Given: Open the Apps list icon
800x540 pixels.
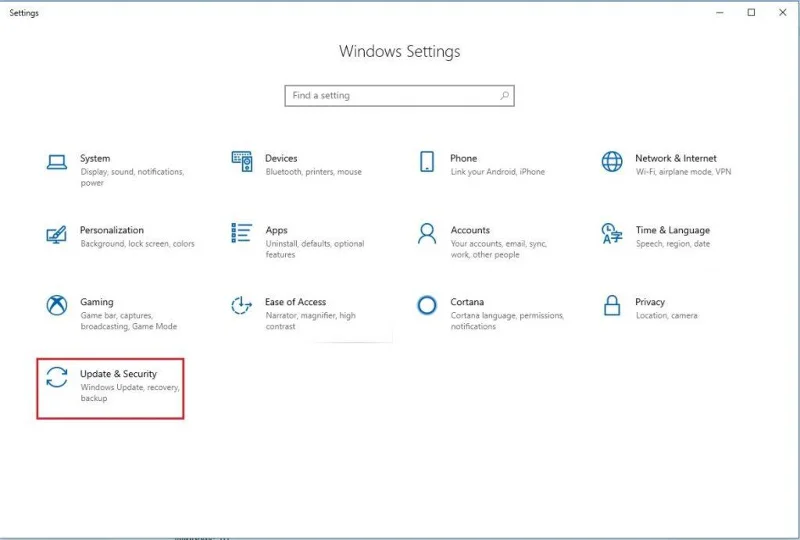Looking at the screenshot, I should click(x=241, y=233).
